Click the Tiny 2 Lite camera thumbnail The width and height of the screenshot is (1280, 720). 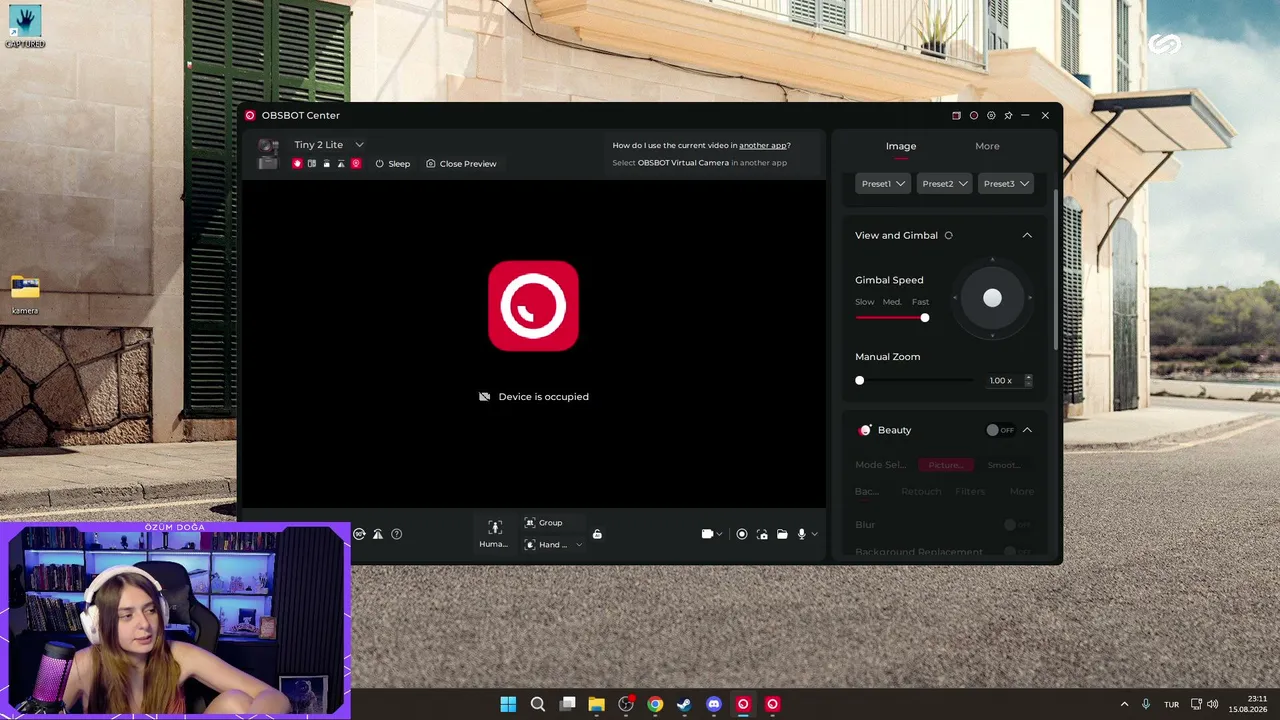[x=268, y=154]
